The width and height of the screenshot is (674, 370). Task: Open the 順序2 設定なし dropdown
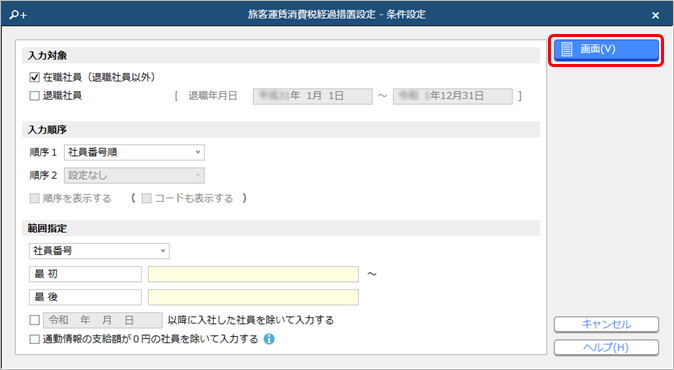(134, 175)
